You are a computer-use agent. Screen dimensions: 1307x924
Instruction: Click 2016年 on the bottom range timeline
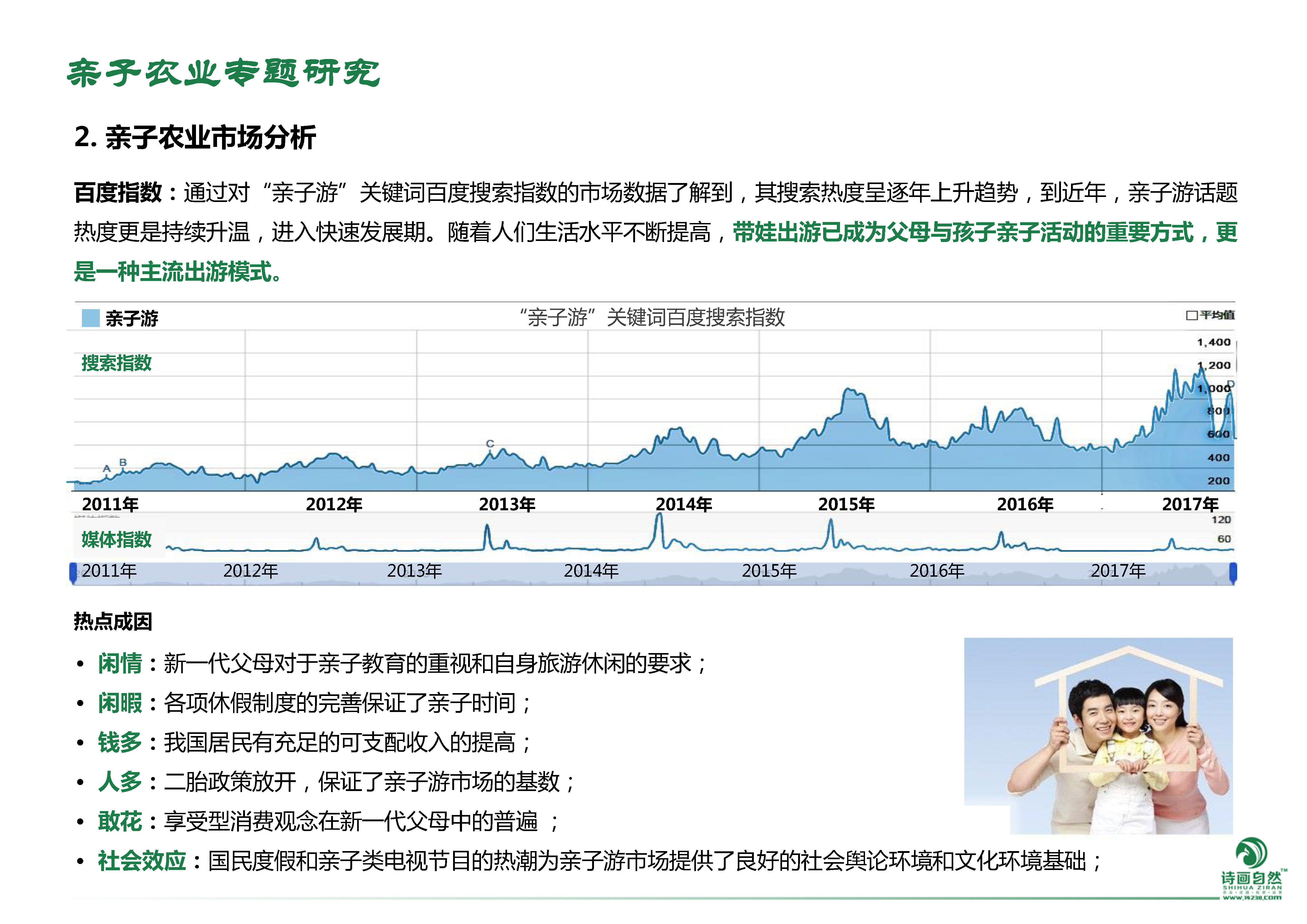click(x=937, y=571)
